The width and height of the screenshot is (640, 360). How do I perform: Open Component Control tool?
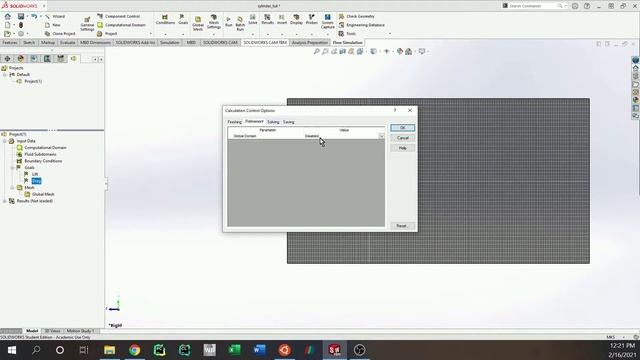[118, 16]
